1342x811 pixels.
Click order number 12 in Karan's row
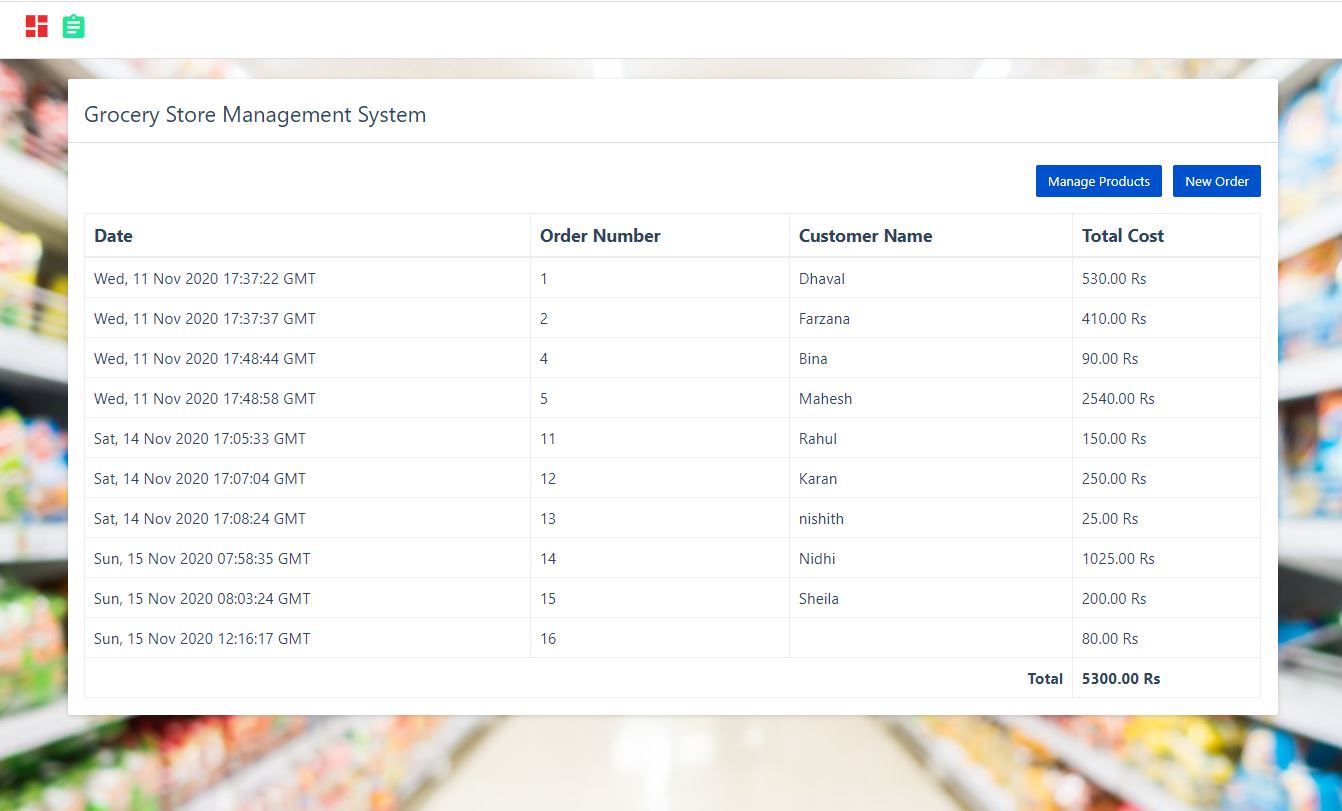[x=548, y=479]
